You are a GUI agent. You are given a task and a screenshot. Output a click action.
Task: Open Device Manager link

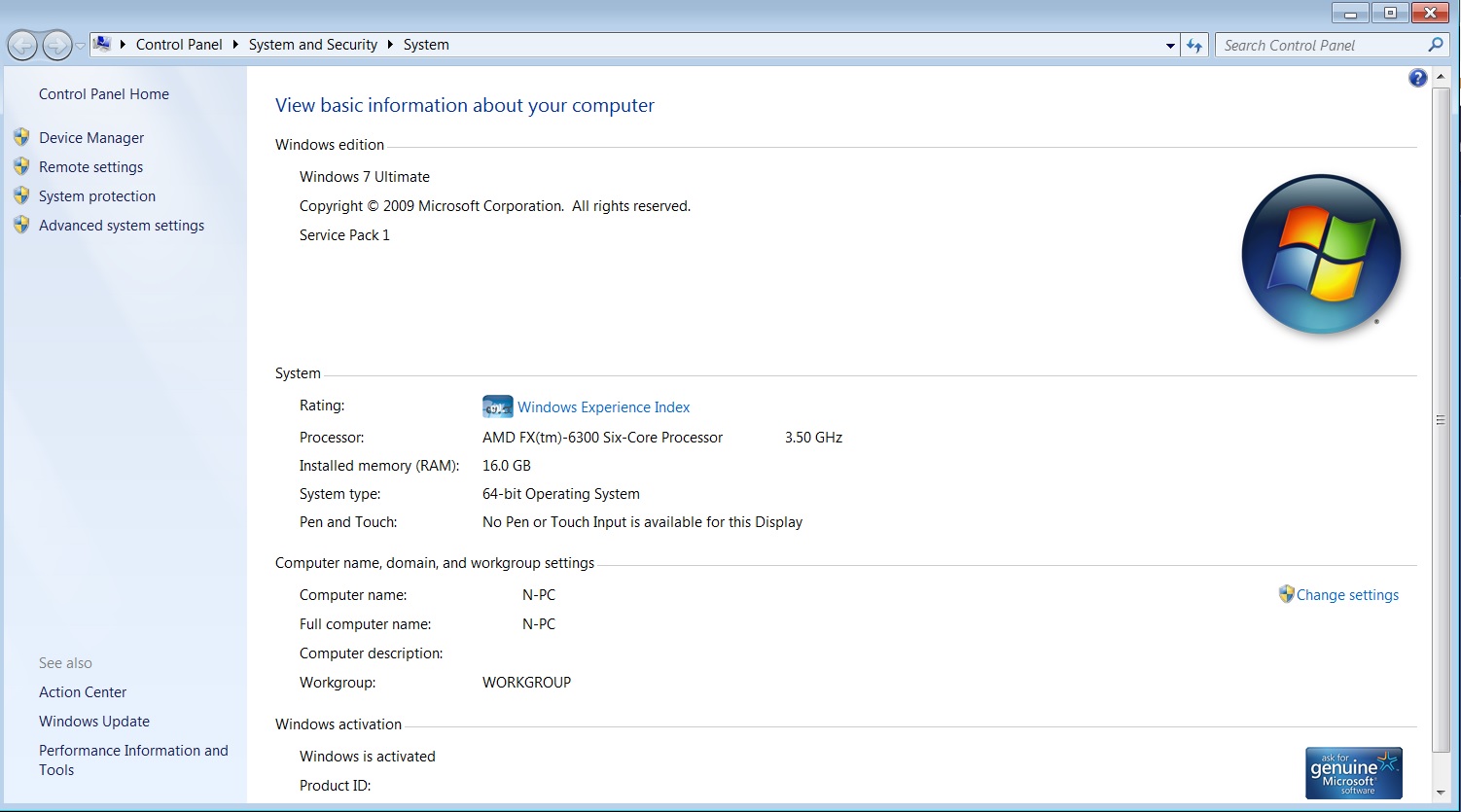91,138
